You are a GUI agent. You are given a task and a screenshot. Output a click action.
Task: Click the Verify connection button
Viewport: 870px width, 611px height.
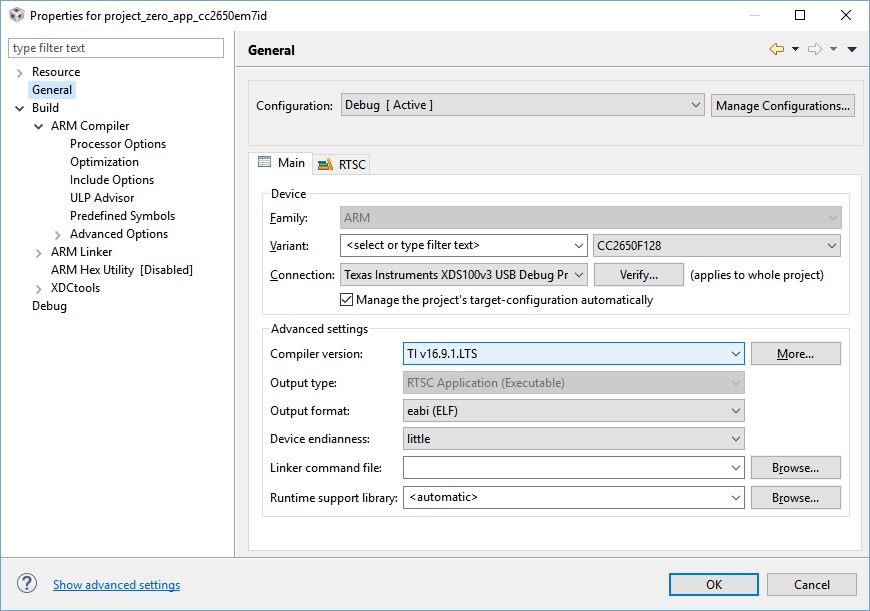(x=638, y=274)
